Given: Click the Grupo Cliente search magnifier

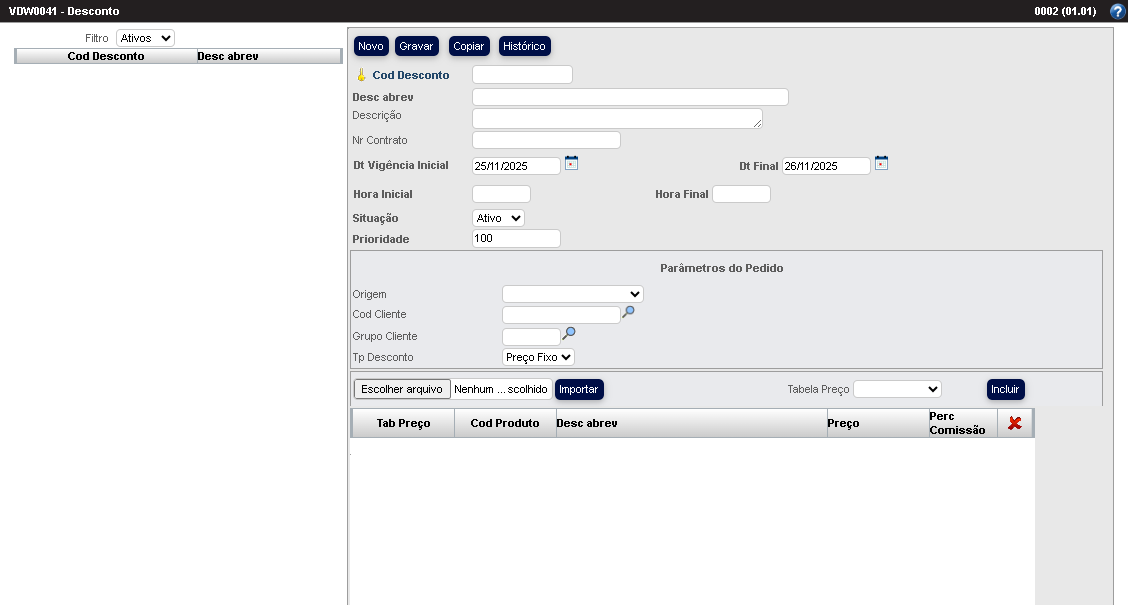Looking at the screenshot, I should (569, 333).
